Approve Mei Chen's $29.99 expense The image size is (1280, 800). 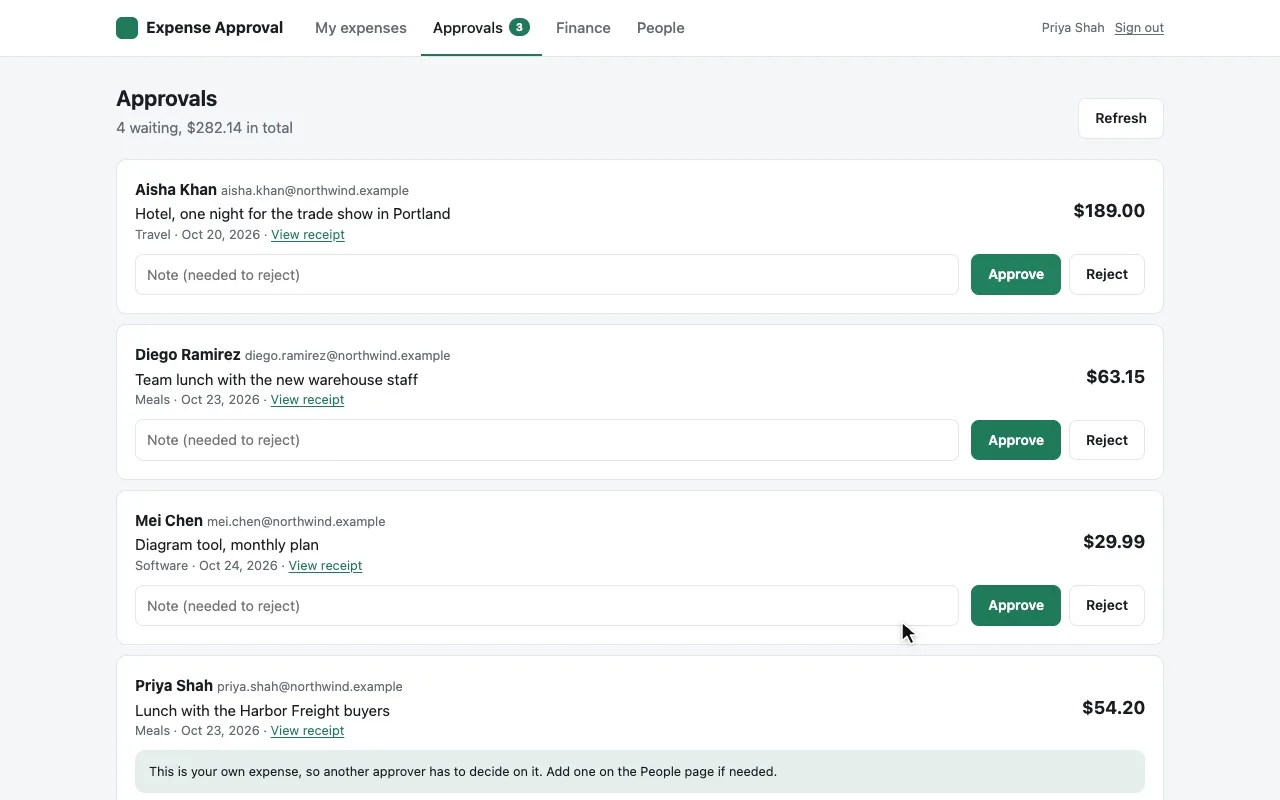(x=1016, y=605)
